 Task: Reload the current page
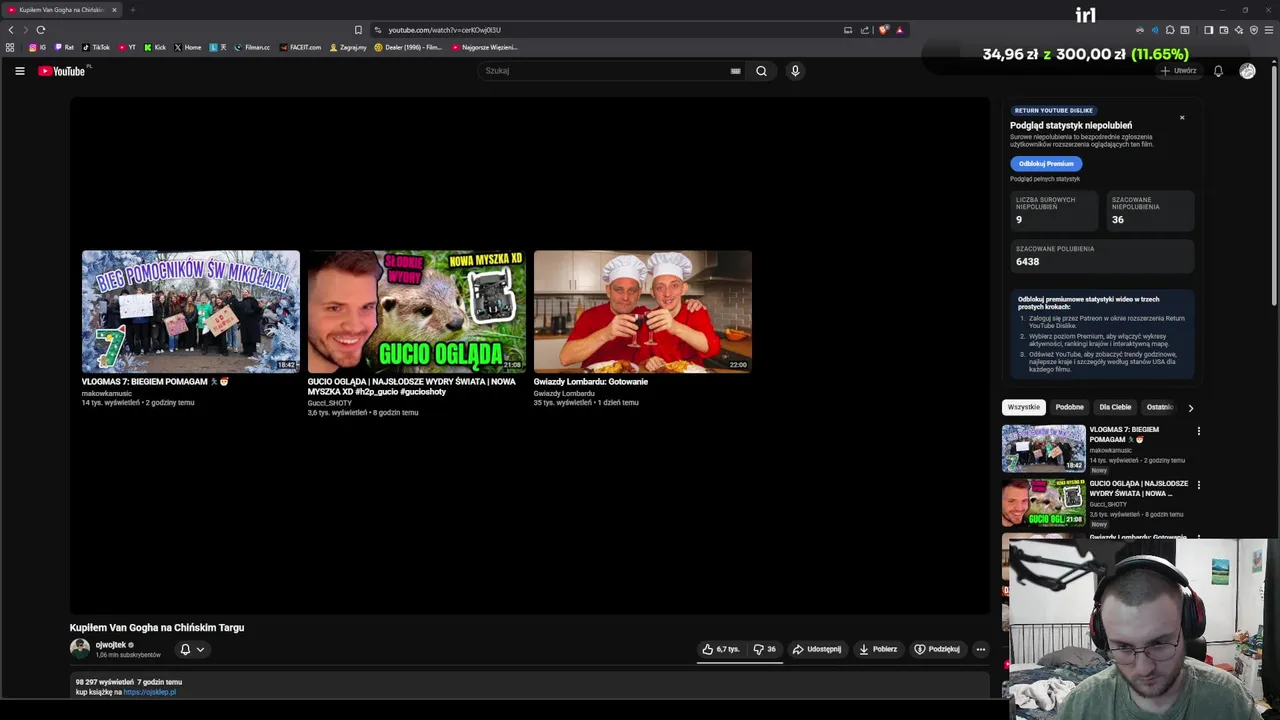41,30
